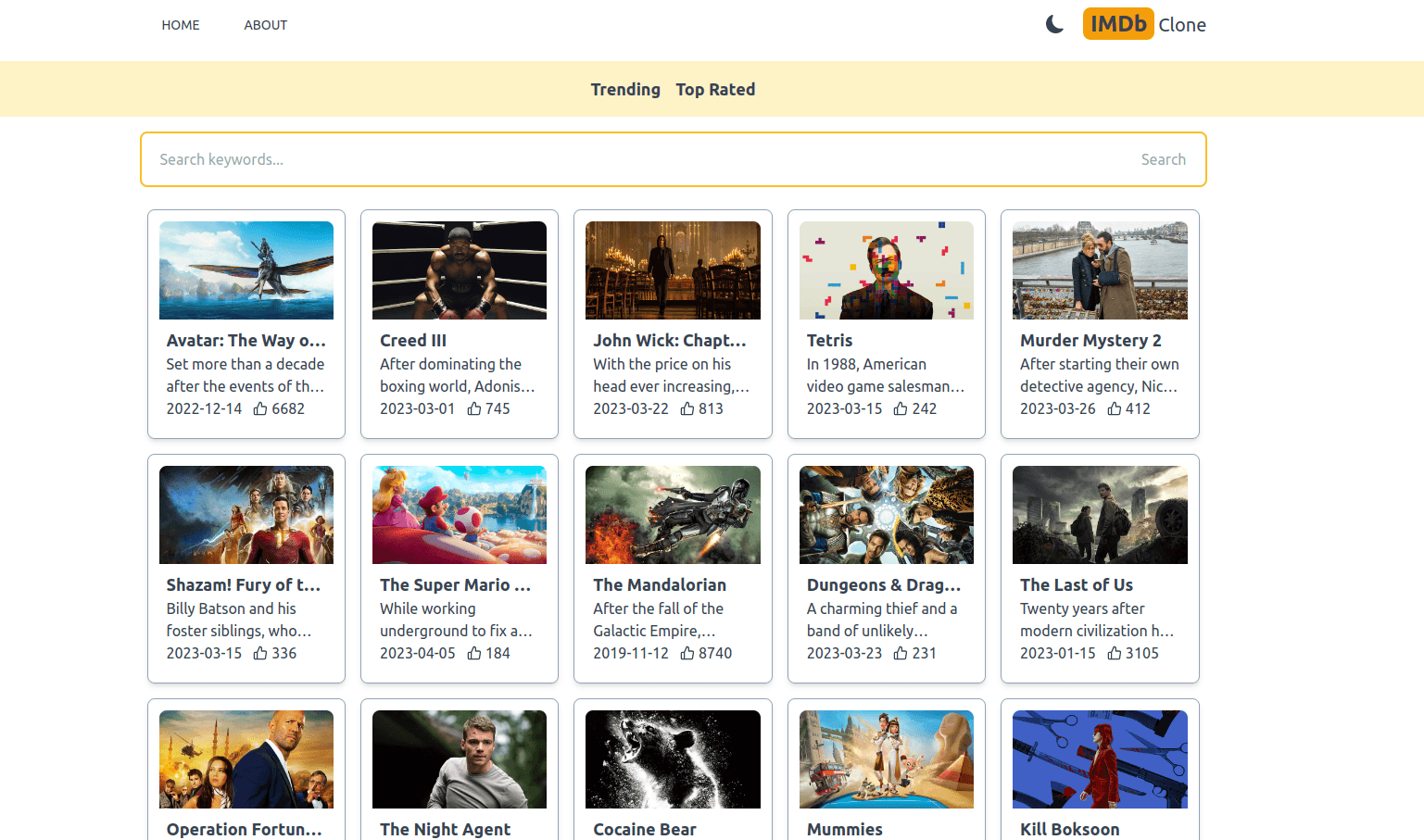The width and height of the screenshot is (1424, 840).
Task: Click the thumbs-up icon on Avatar card
Action: click(x=260, y=408)
